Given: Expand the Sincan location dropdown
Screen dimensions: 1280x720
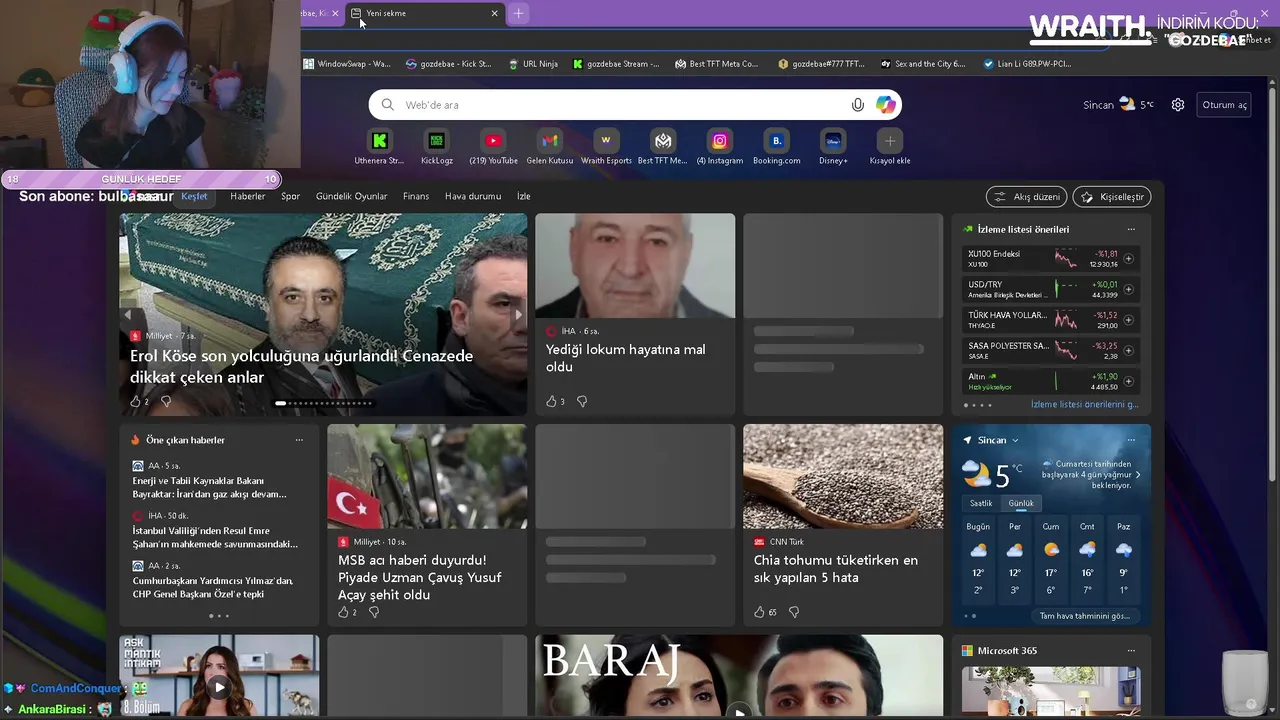Looking at the screenshot, I should point(1015,440).
